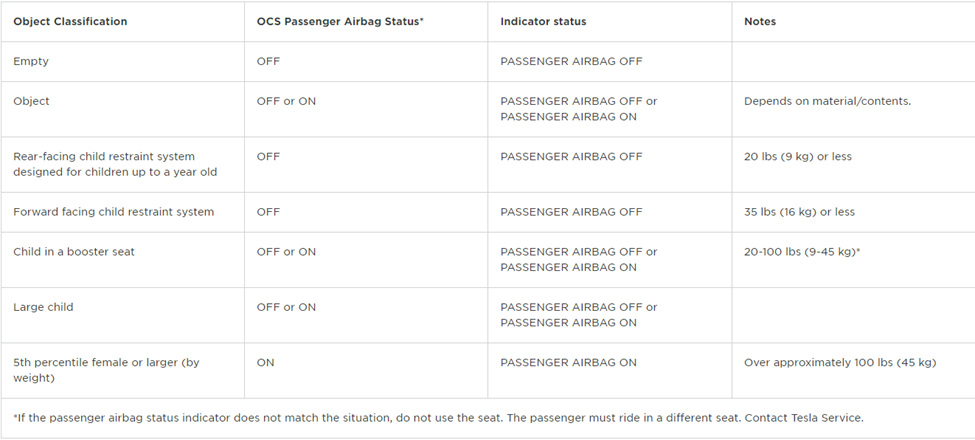
Task: Click the Indicator status column header
Action: [x=543, y=21]
